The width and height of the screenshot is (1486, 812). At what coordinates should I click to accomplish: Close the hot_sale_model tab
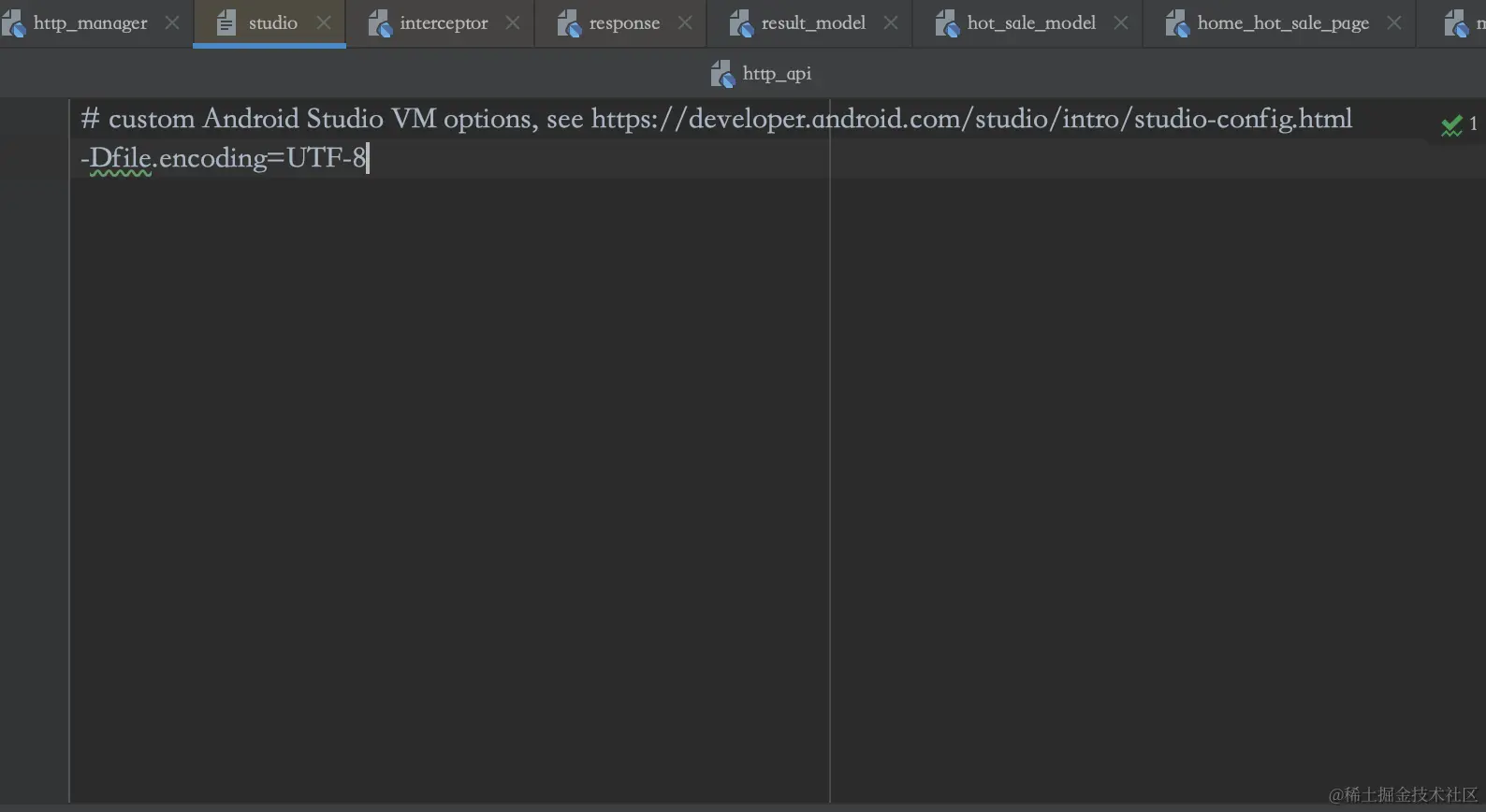coord(1121,22)
